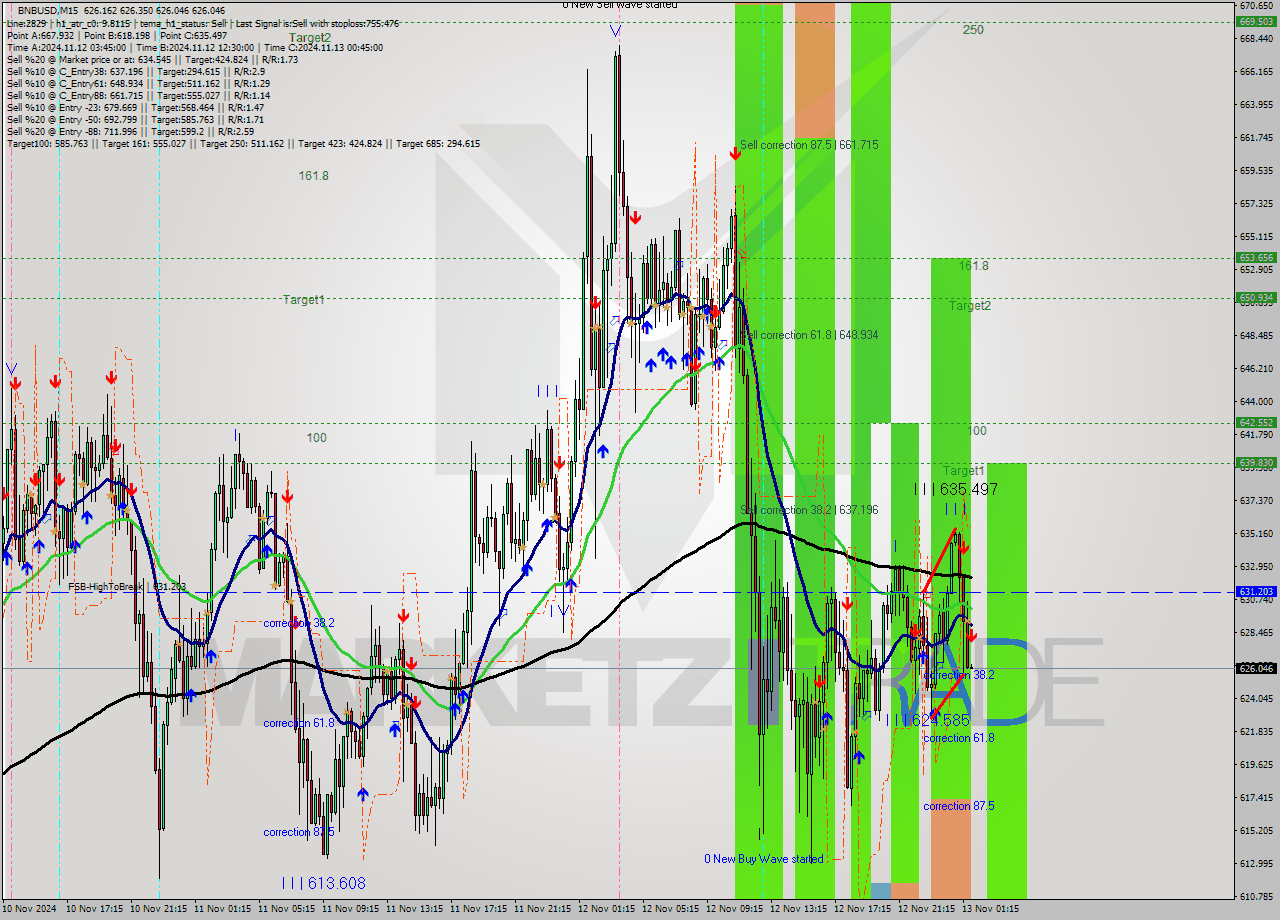Viewport: 1280px width, 920px height.
Task: Click the 610.785 price axis value
Action: pos(1255,896)
